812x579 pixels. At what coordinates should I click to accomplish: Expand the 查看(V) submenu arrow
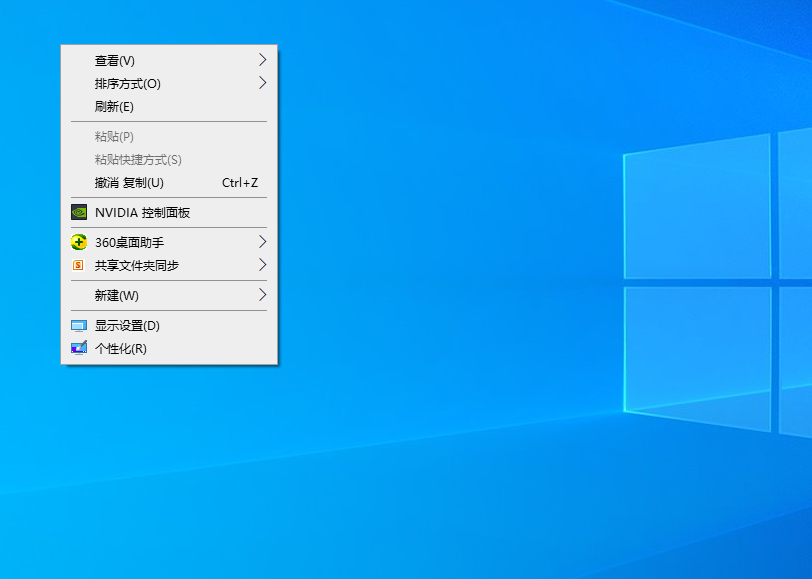click(262, 60)
